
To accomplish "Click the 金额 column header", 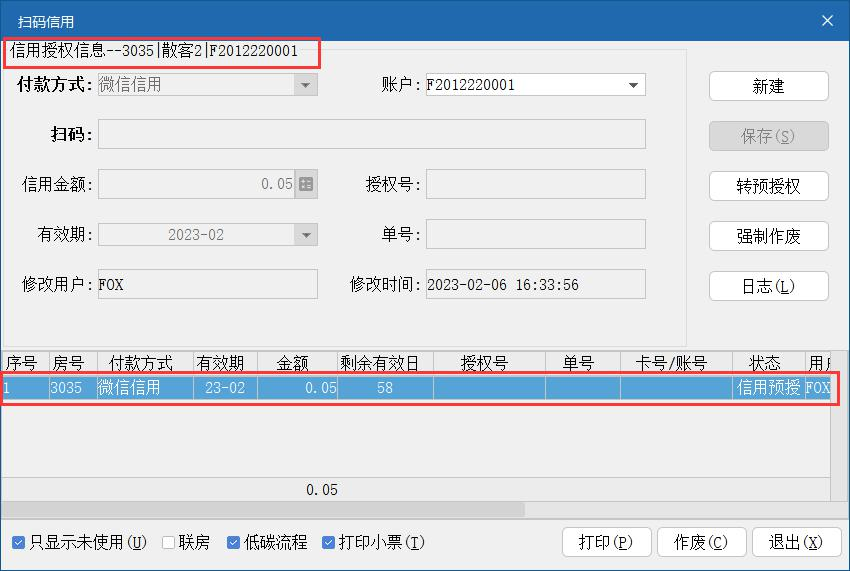I will (x=297, y=363).
